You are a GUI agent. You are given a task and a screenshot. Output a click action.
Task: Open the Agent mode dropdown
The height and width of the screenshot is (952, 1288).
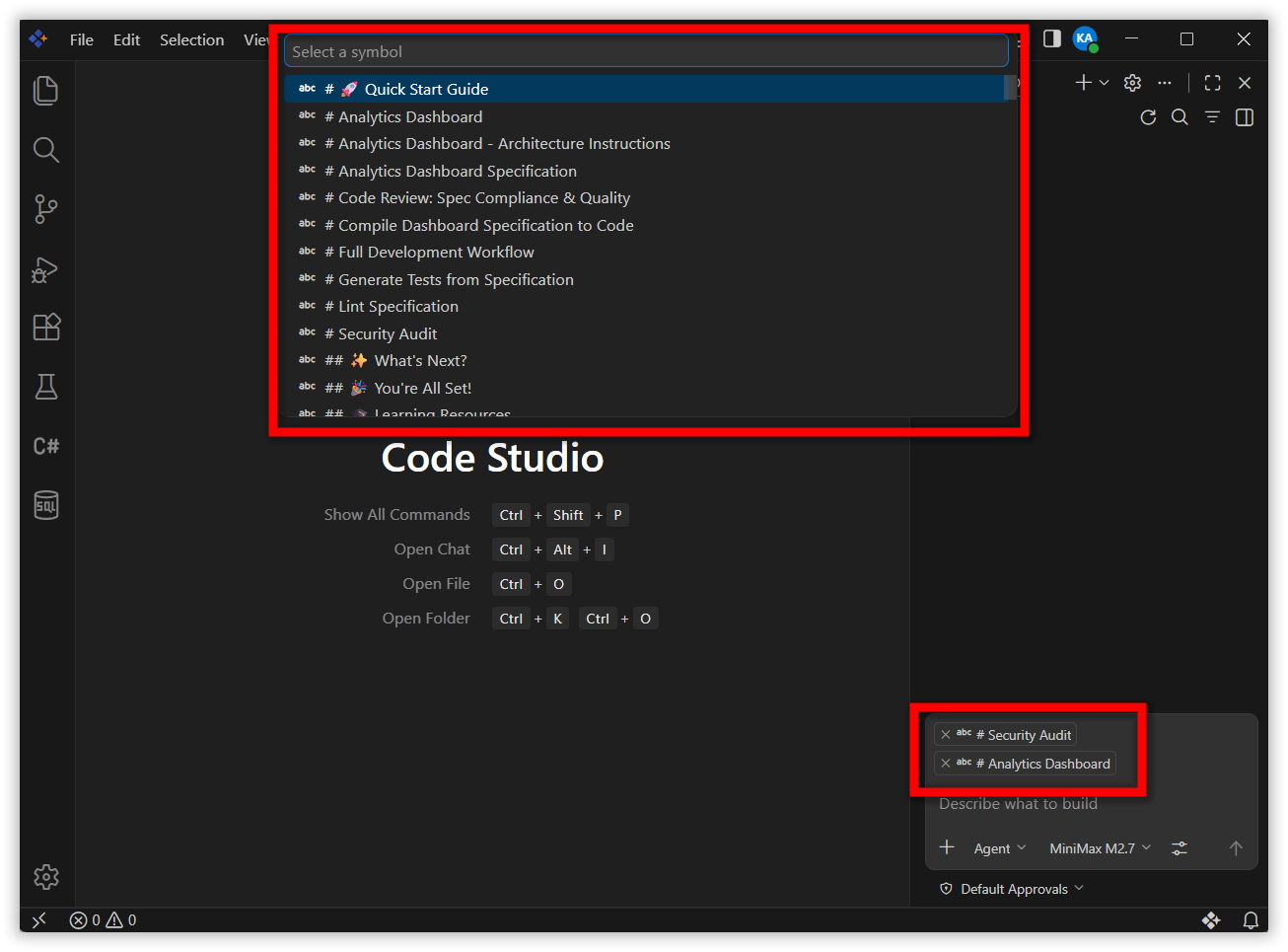pos(999,848)
